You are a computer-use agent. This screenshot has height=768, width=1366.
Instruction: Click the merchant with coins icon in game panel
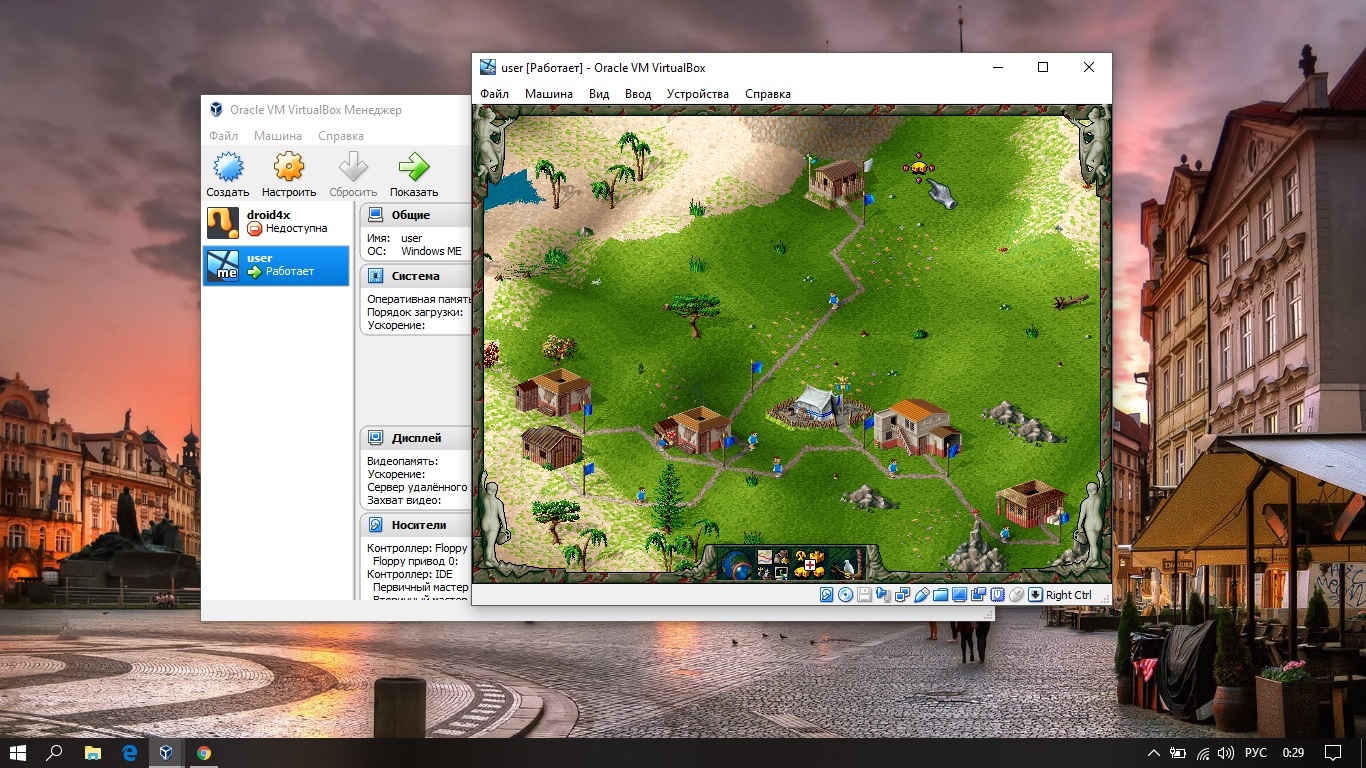pos(782,557)
